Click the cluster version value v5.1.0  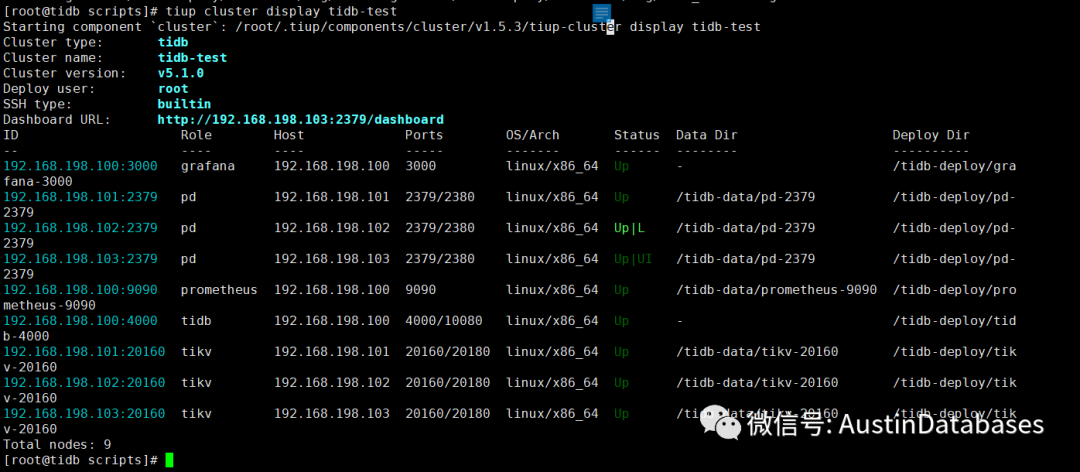click(180, 73)
